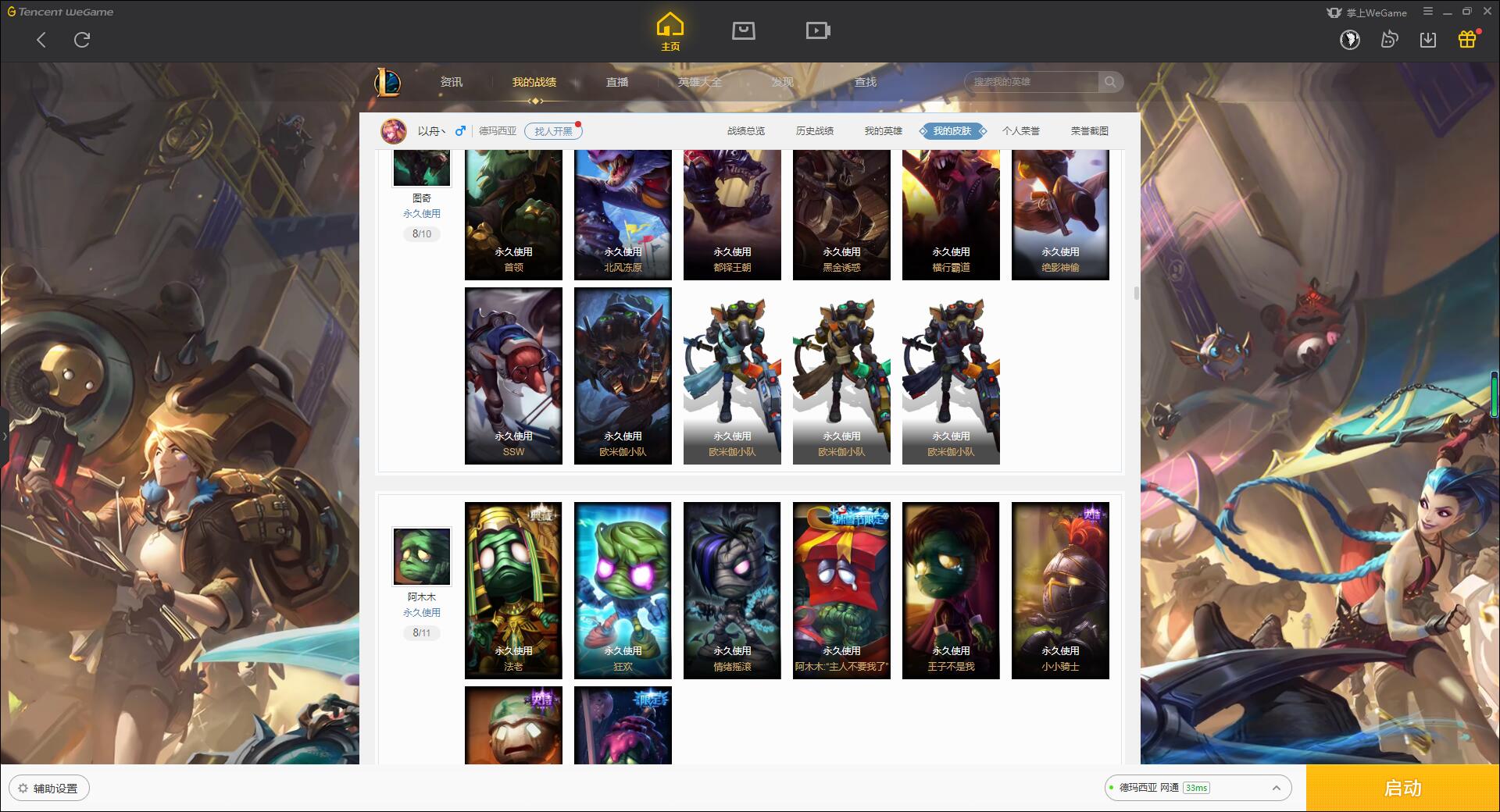Click the 33ms ping indicator

click(1196, 788)
